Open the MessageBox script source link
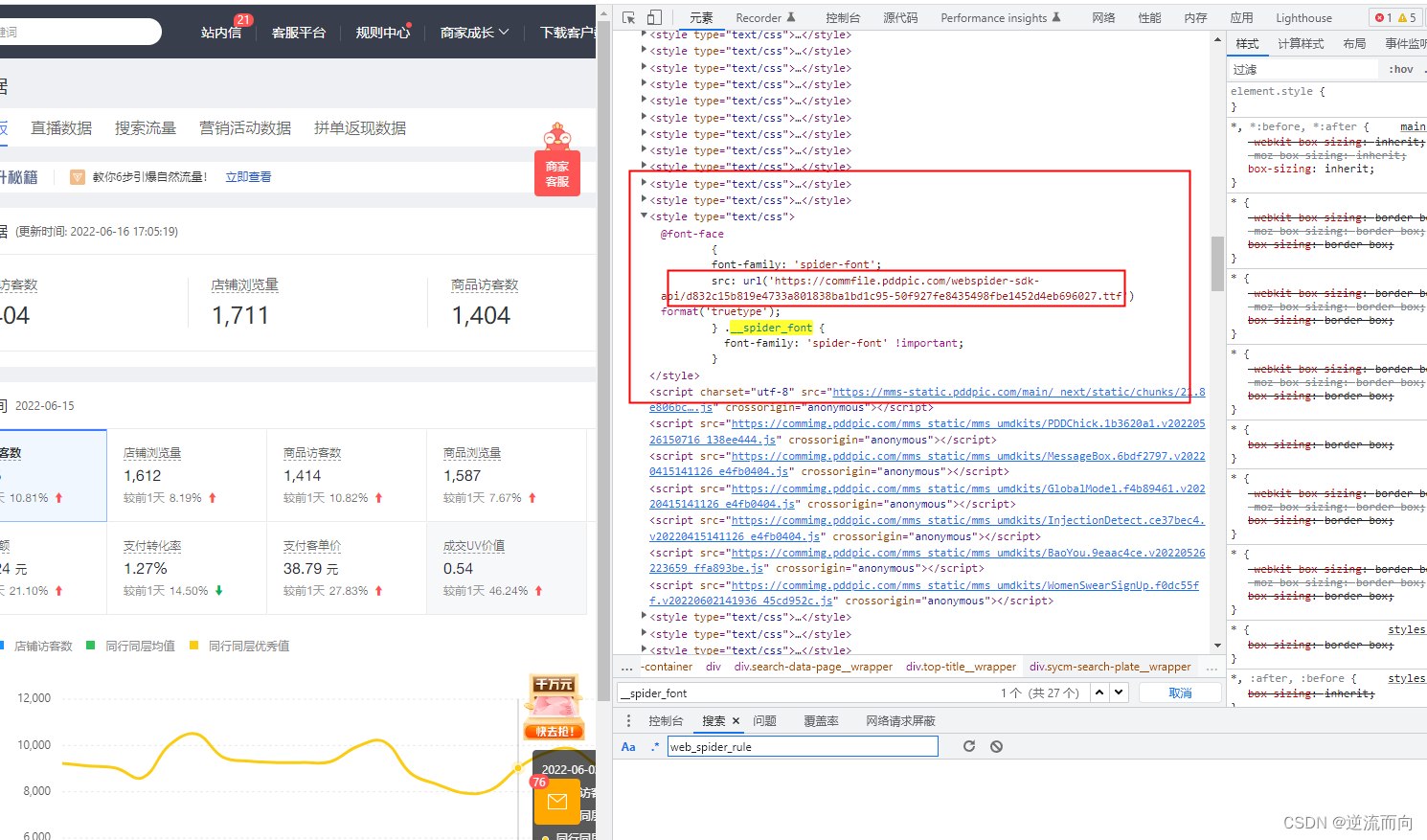 click(x=926, y=464)
